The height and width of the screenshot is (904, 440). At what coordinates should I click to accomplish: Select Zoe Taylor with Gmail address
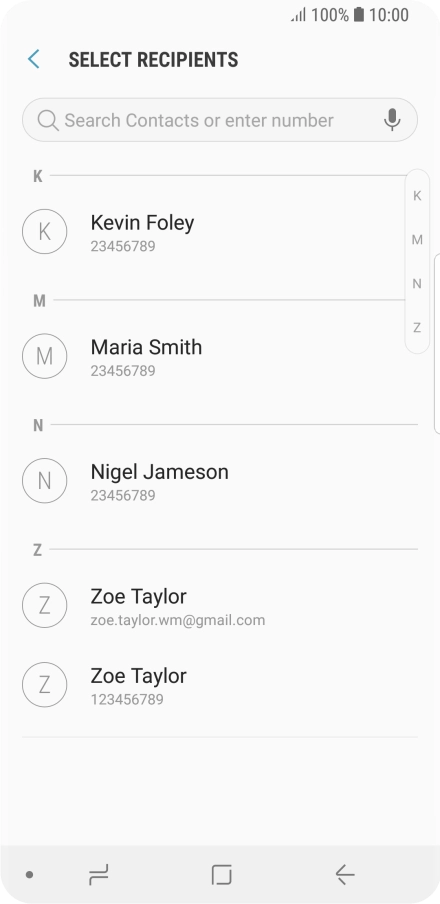click(220, 605)
